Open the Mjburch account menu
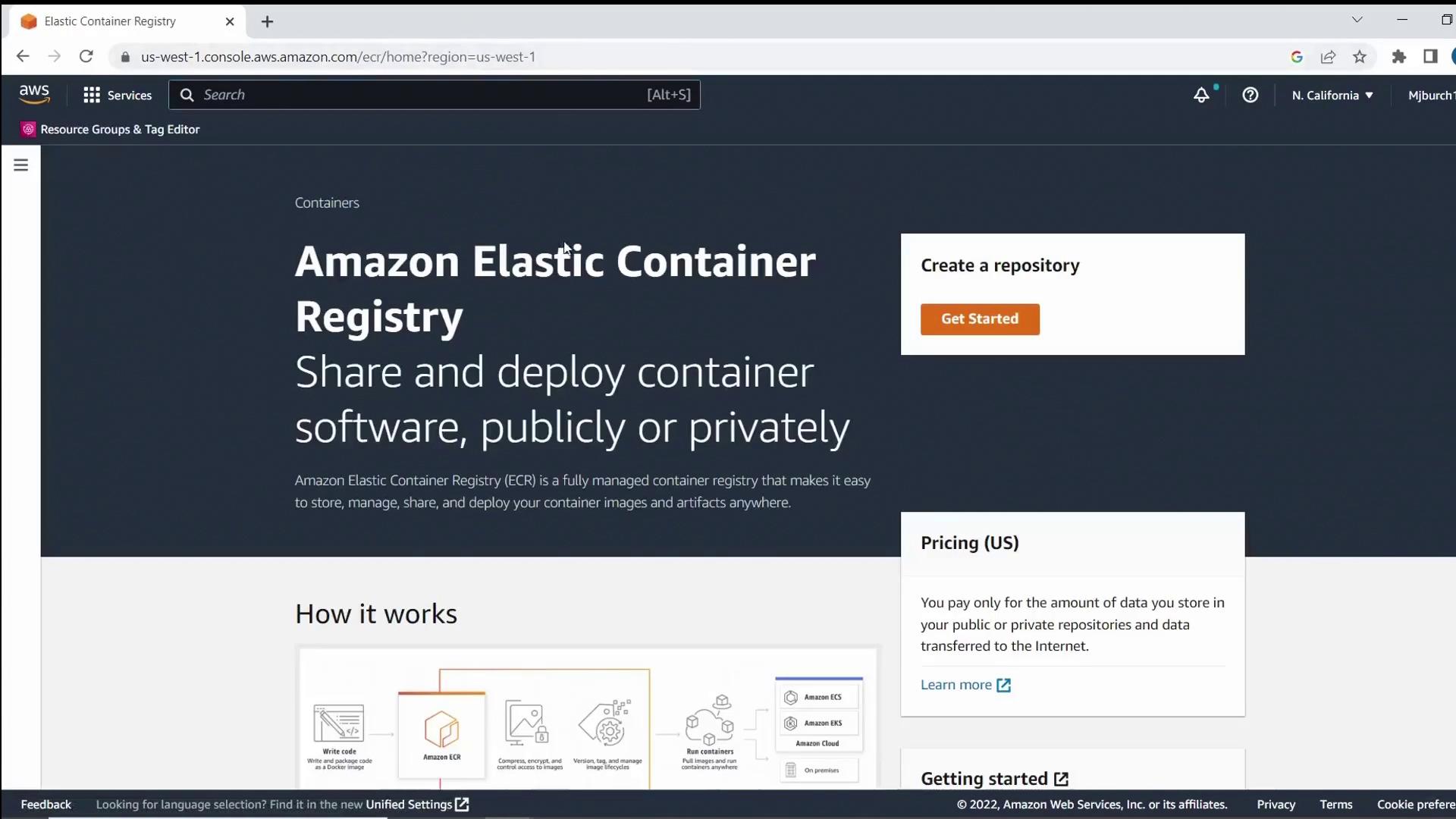 [1430, 95]
